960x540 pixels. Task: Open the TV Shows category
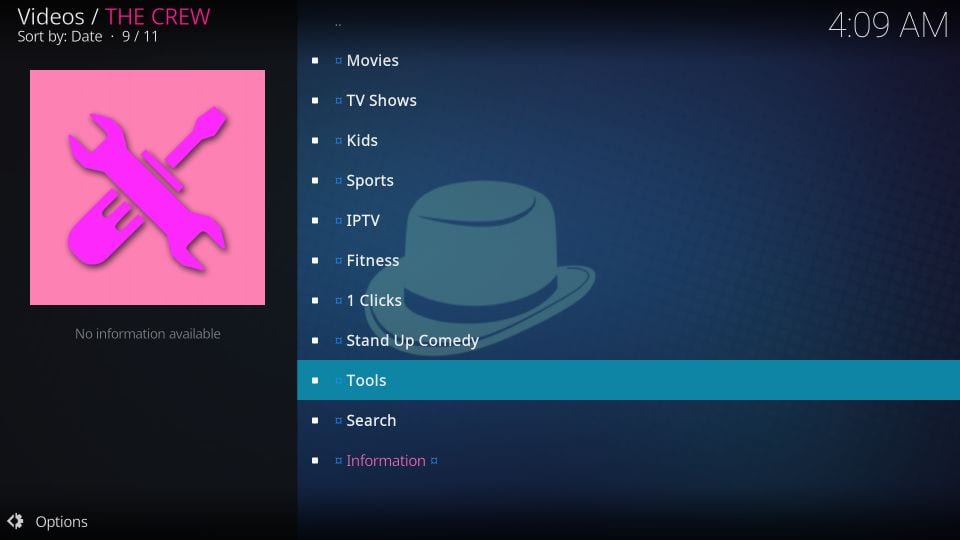[x=628, y=100]
